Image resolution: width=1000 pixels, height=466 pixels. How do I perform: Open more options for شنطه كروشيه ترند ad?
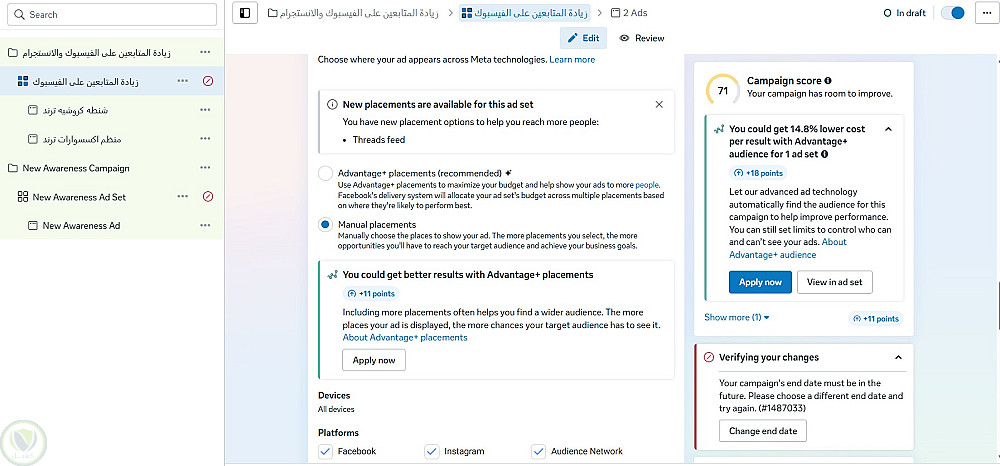(x=205, y=110)
